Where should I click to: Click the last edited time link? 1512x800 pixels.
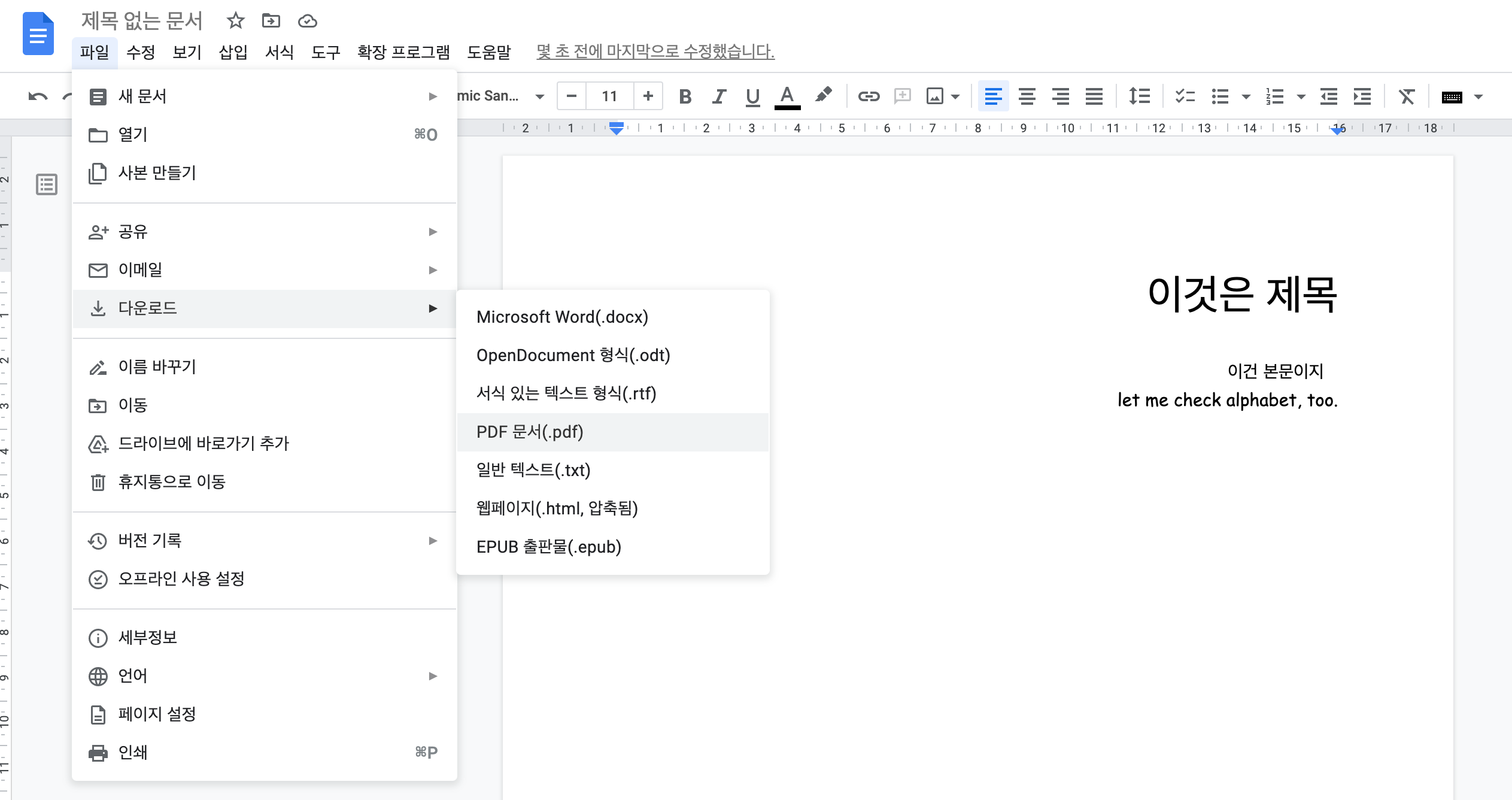655,51
